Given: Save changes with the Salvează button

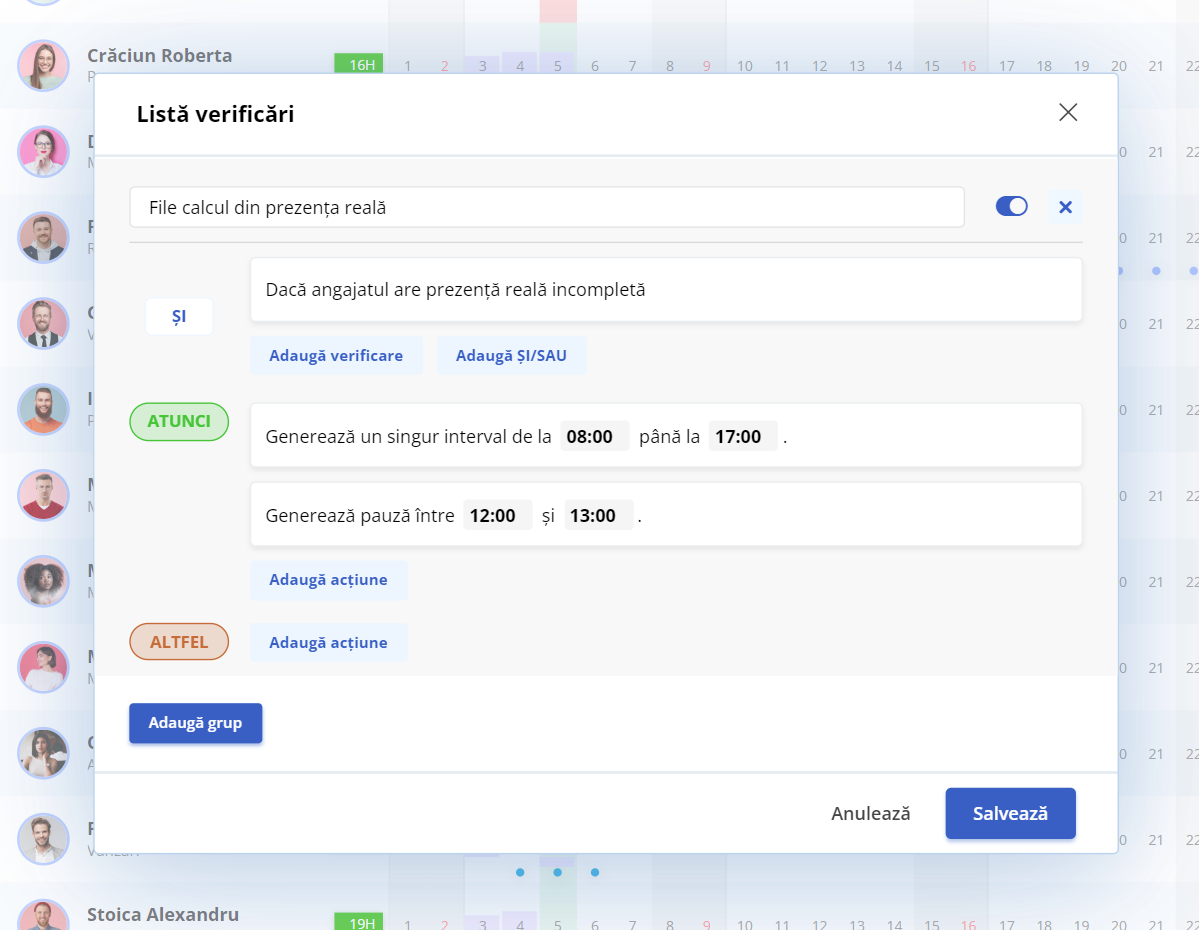Looking at the screenshot, I should pos(1010,814).
